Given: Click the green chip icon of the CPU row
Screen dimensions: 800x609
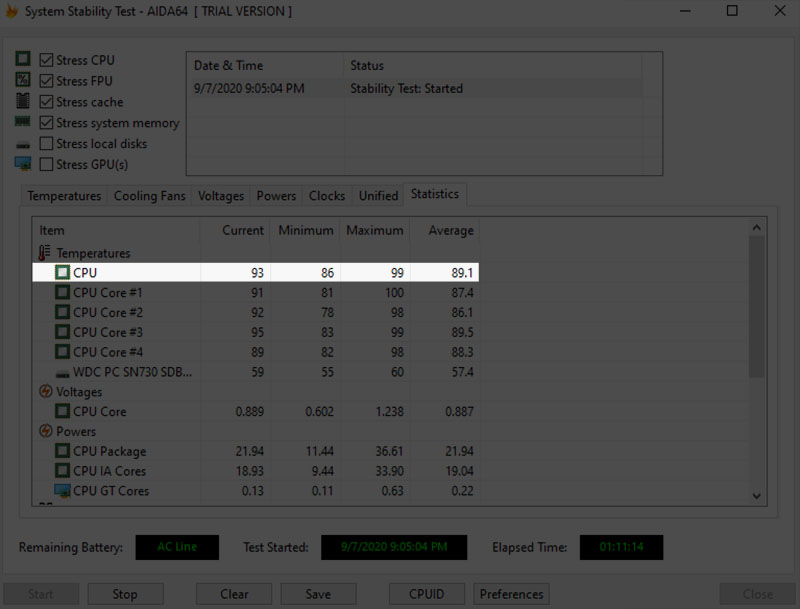Looking at the screenshot, I should (x=62, y=272).
